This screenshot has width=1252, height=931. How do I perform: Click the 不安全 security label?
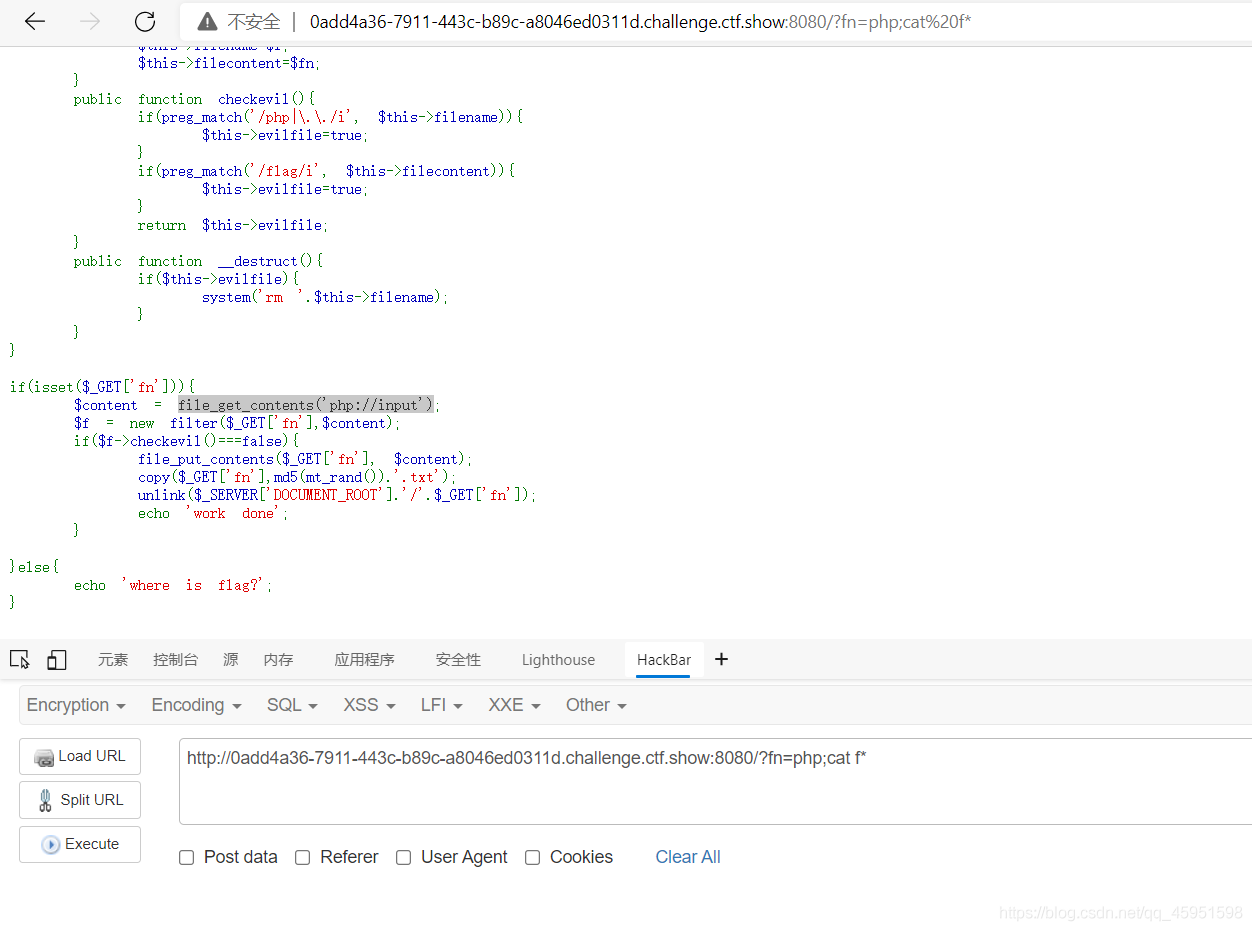pos(254,22)
